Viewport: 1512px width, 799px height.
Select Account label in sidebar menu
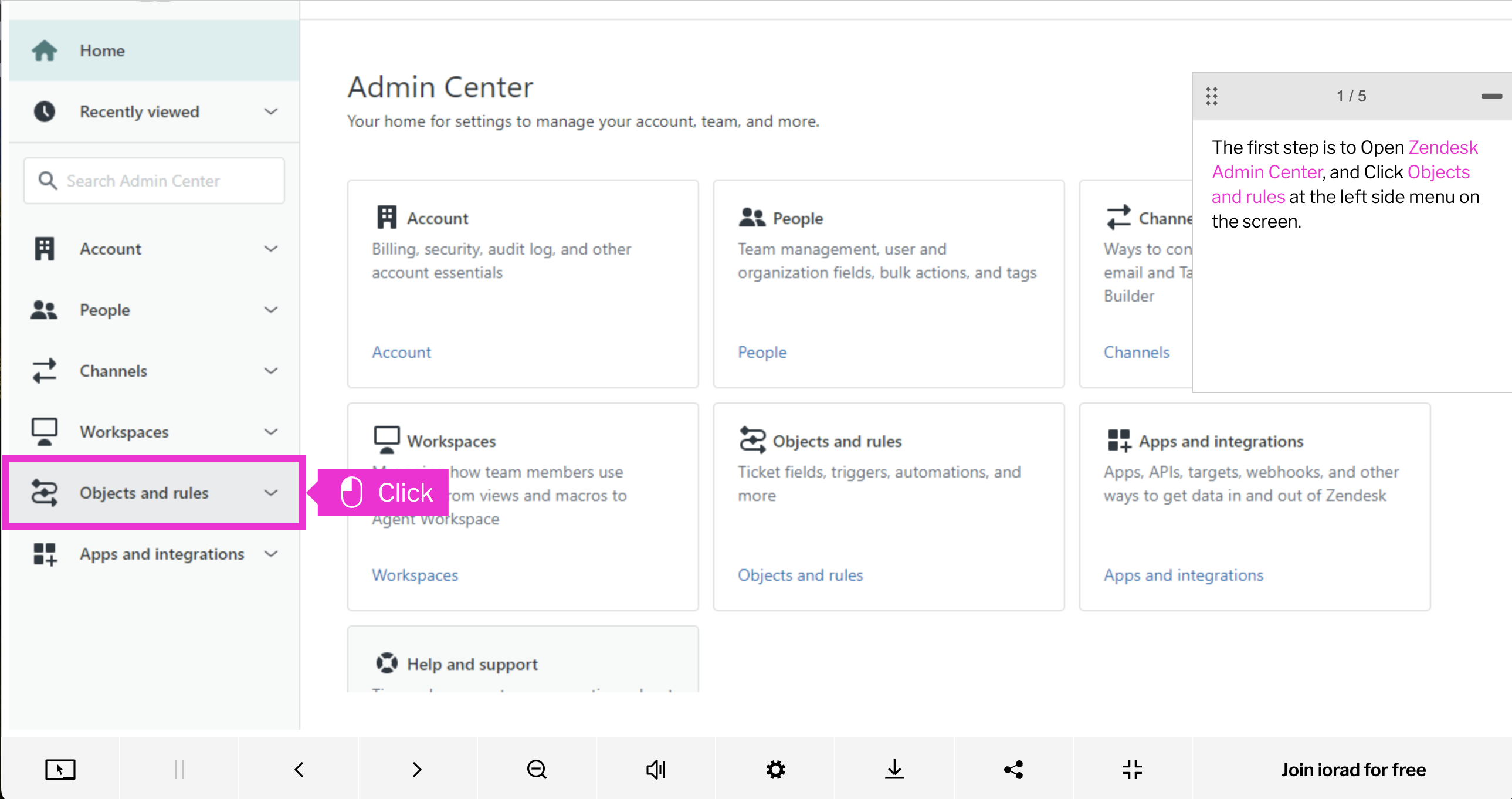click(x=110, y=249)
